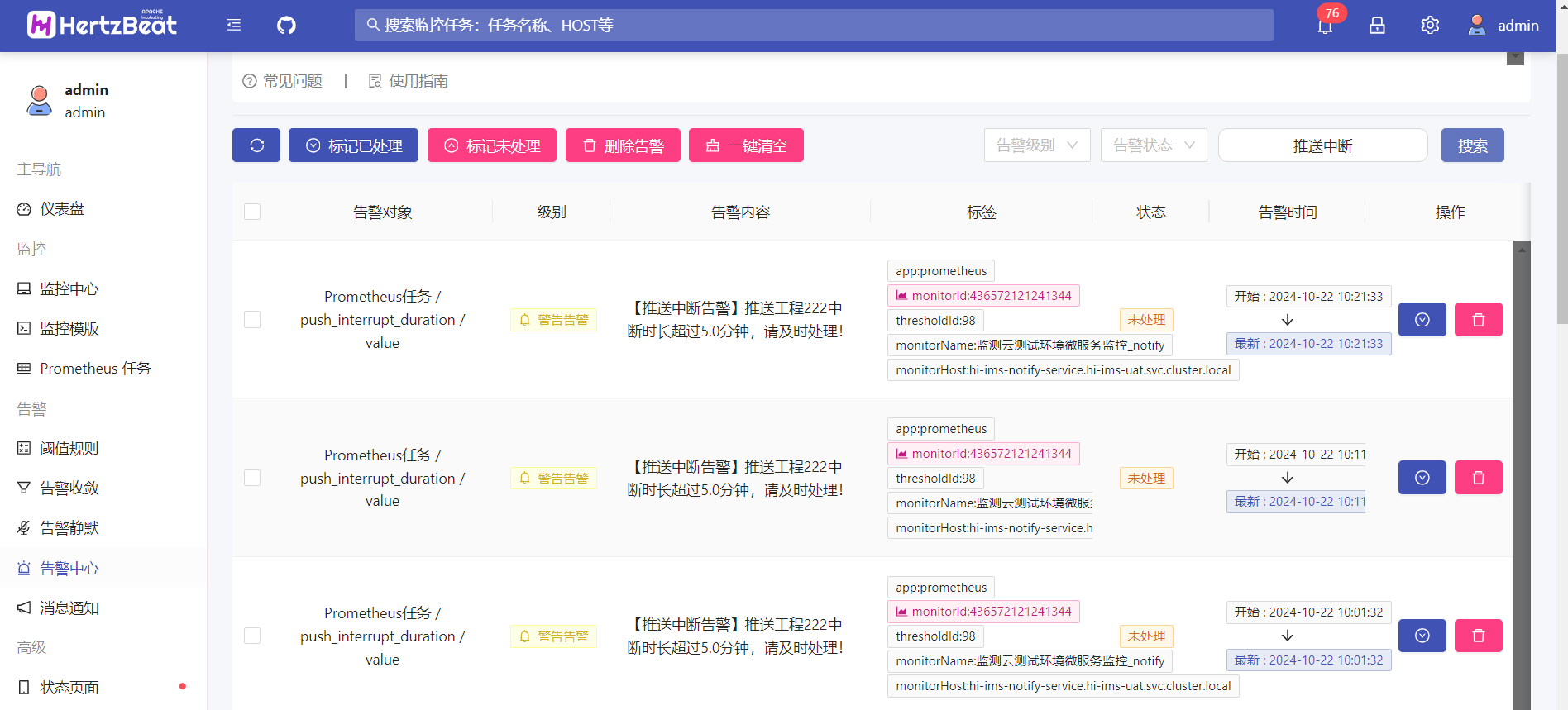The height and width of the screenshot is (710, 1568).
Task: Focus the alert search field containing 推送中断
Action: (x=1322, y=145)
